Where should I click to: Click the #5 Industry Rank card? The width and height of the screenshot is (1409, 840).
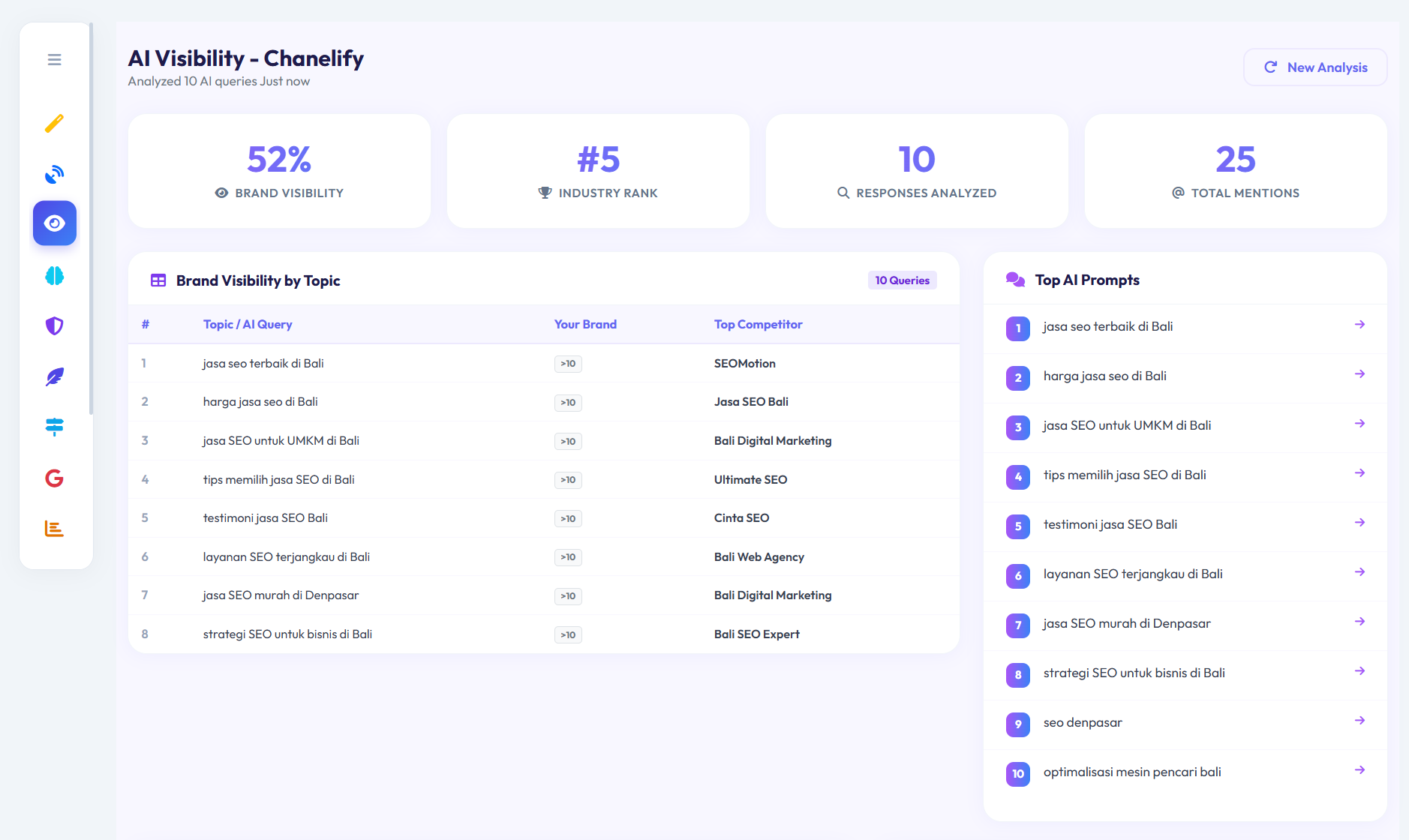point(598,171)
